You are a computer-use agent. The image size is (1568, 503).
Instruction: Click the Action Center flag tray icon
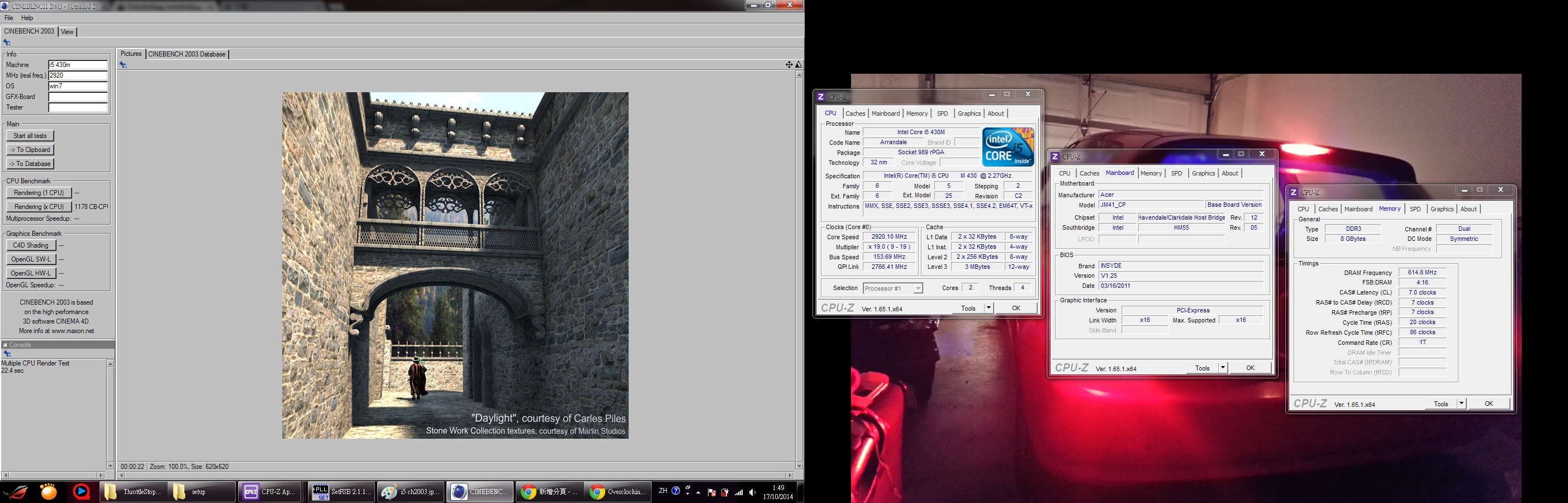coord(711,492)
